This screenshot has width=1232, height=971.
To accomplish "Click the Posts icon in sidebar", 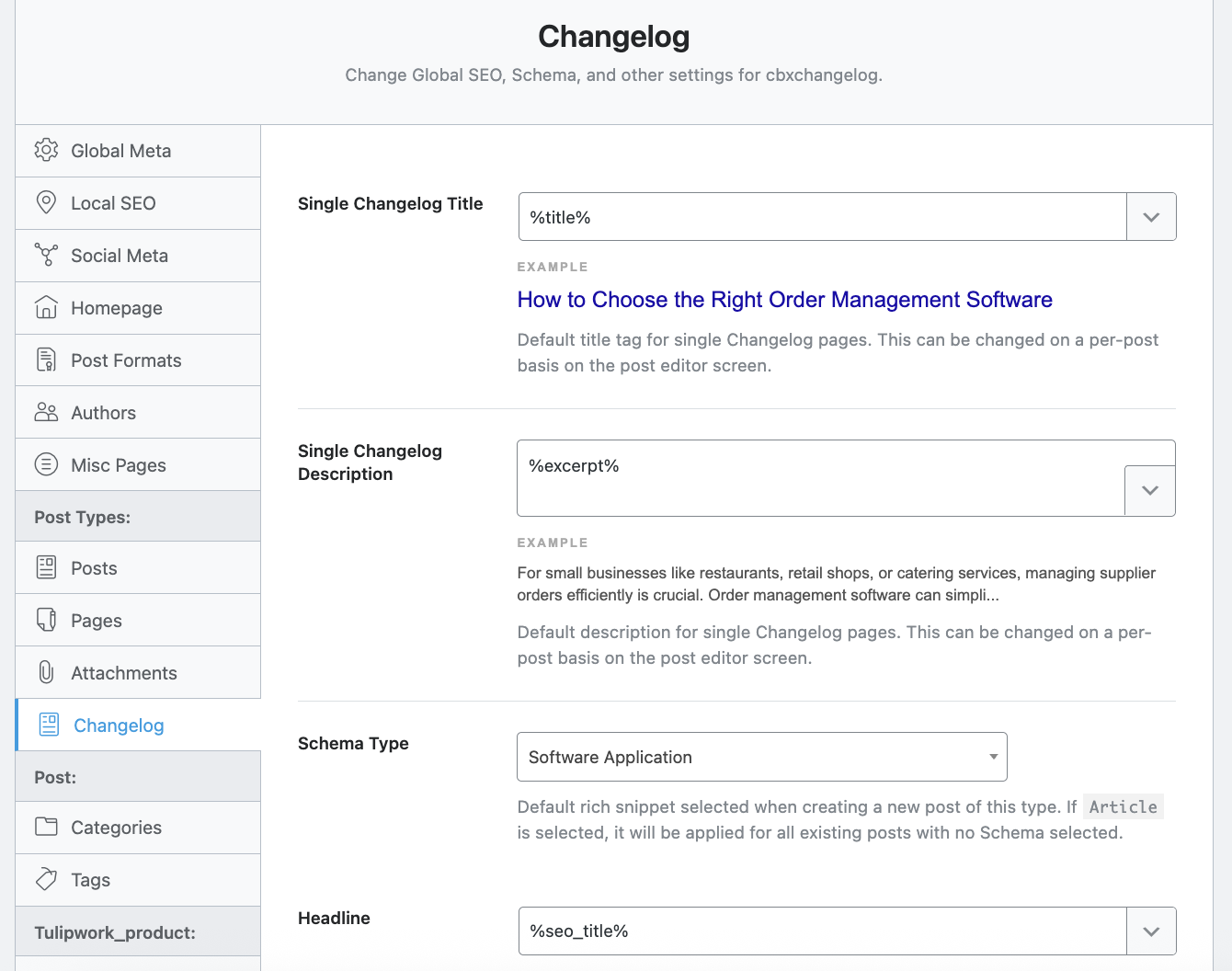I will [x=46, y=567].
